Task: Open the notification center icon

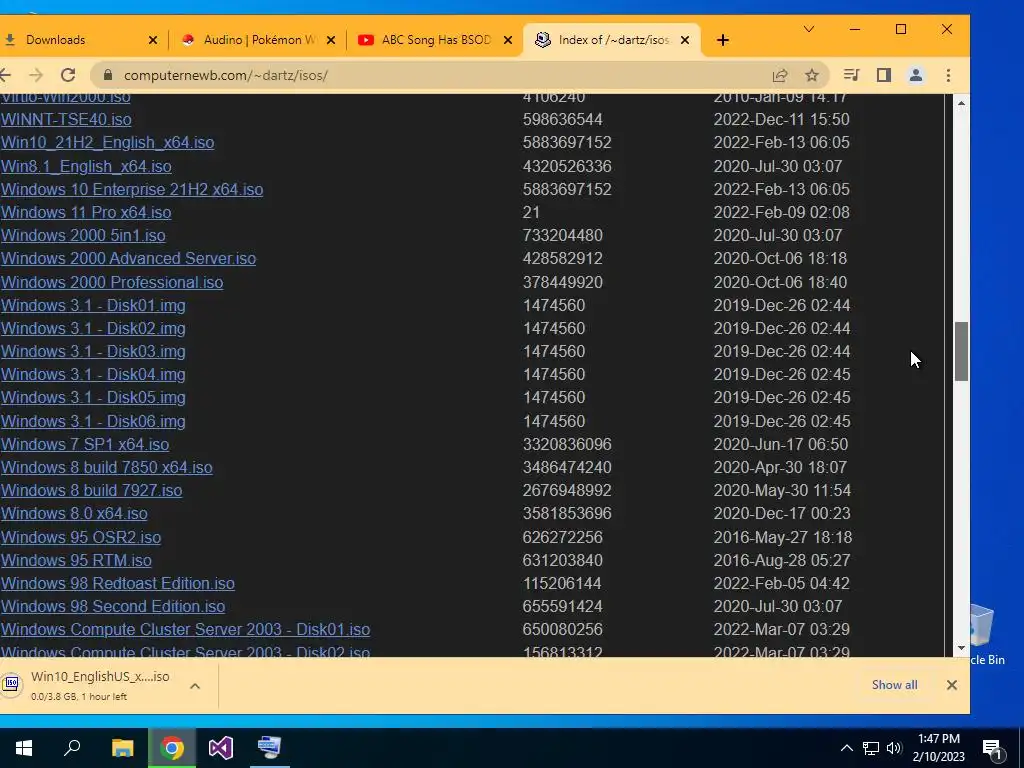Action: tap(993, 749)
